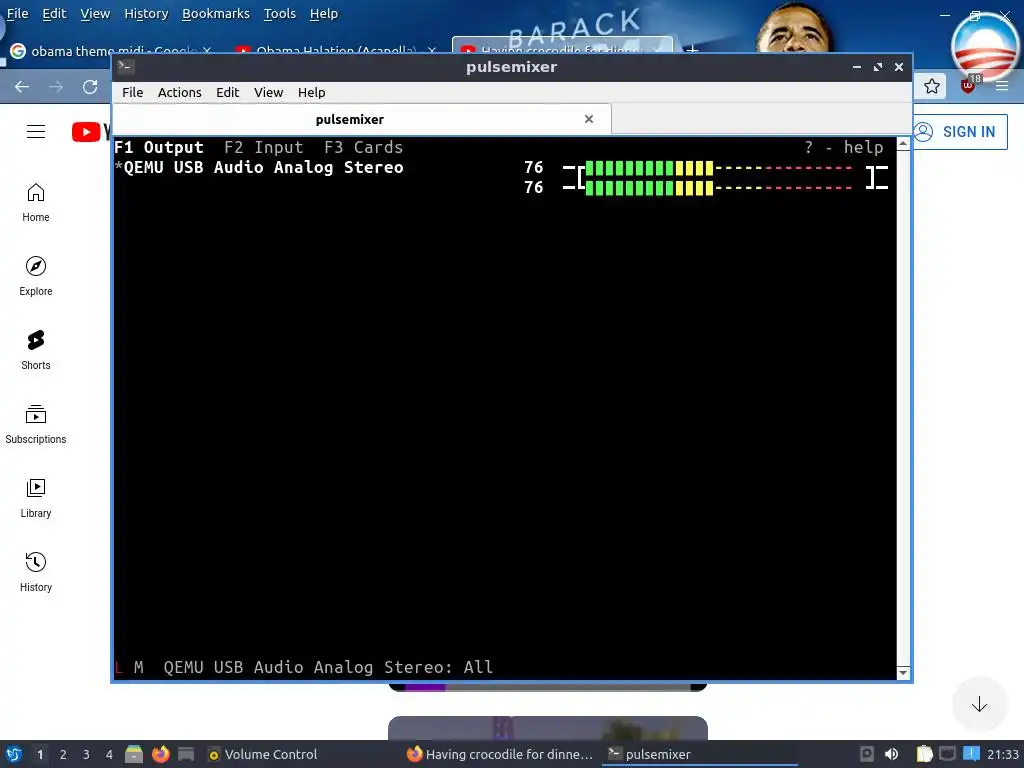The width and height of the screenshot is (1024, 768).
Task: Launch Firefox from taskbar quick launch
Action: [160, 754]
